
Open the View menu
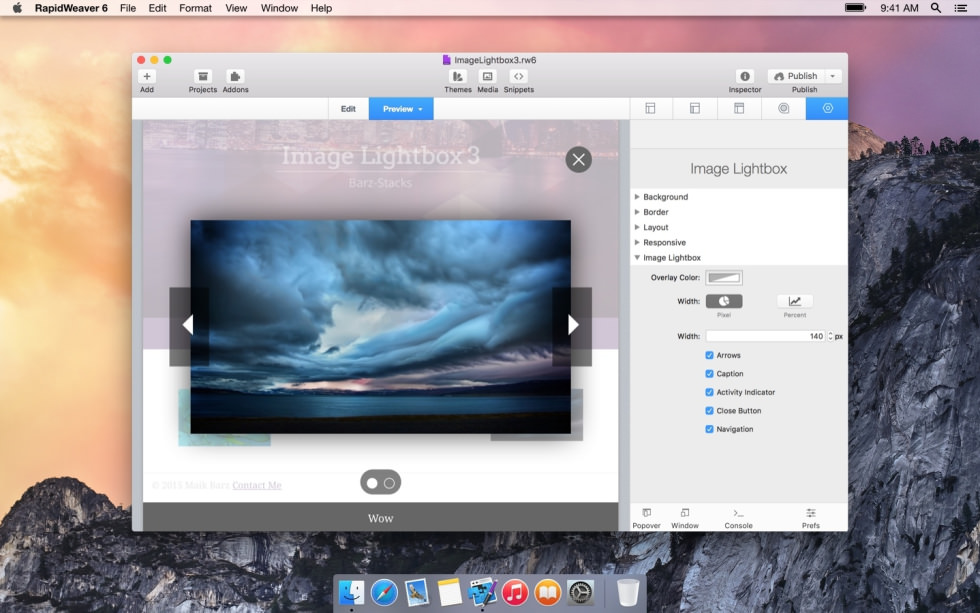pos(236,8)
